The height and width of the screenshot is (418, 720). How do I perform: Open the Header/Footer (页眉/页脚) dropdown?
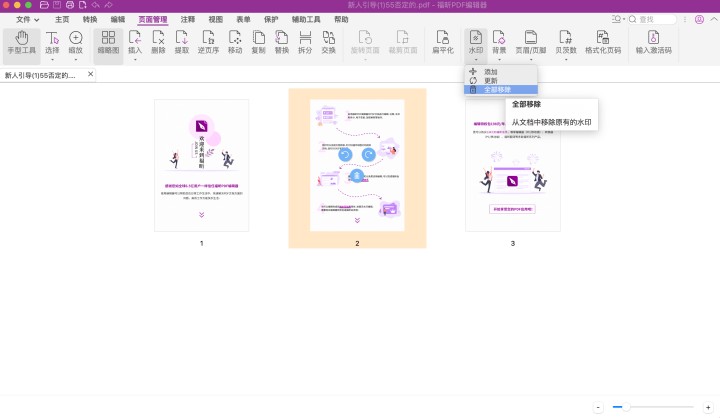coord(531,59)
